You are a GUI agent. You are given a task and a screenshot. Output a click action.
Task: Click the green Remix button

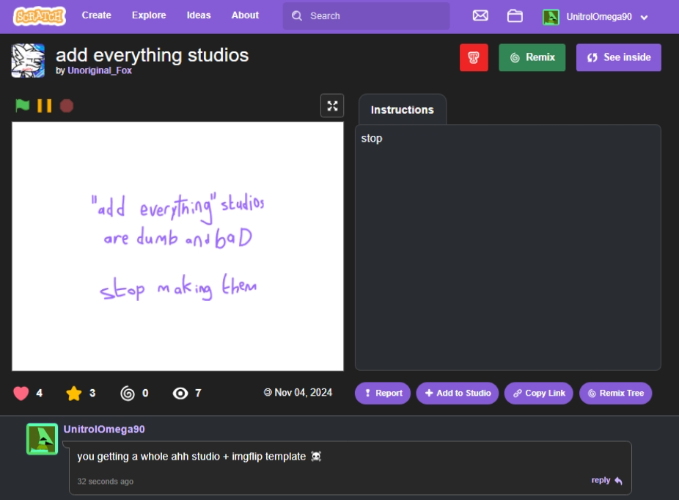532,58
